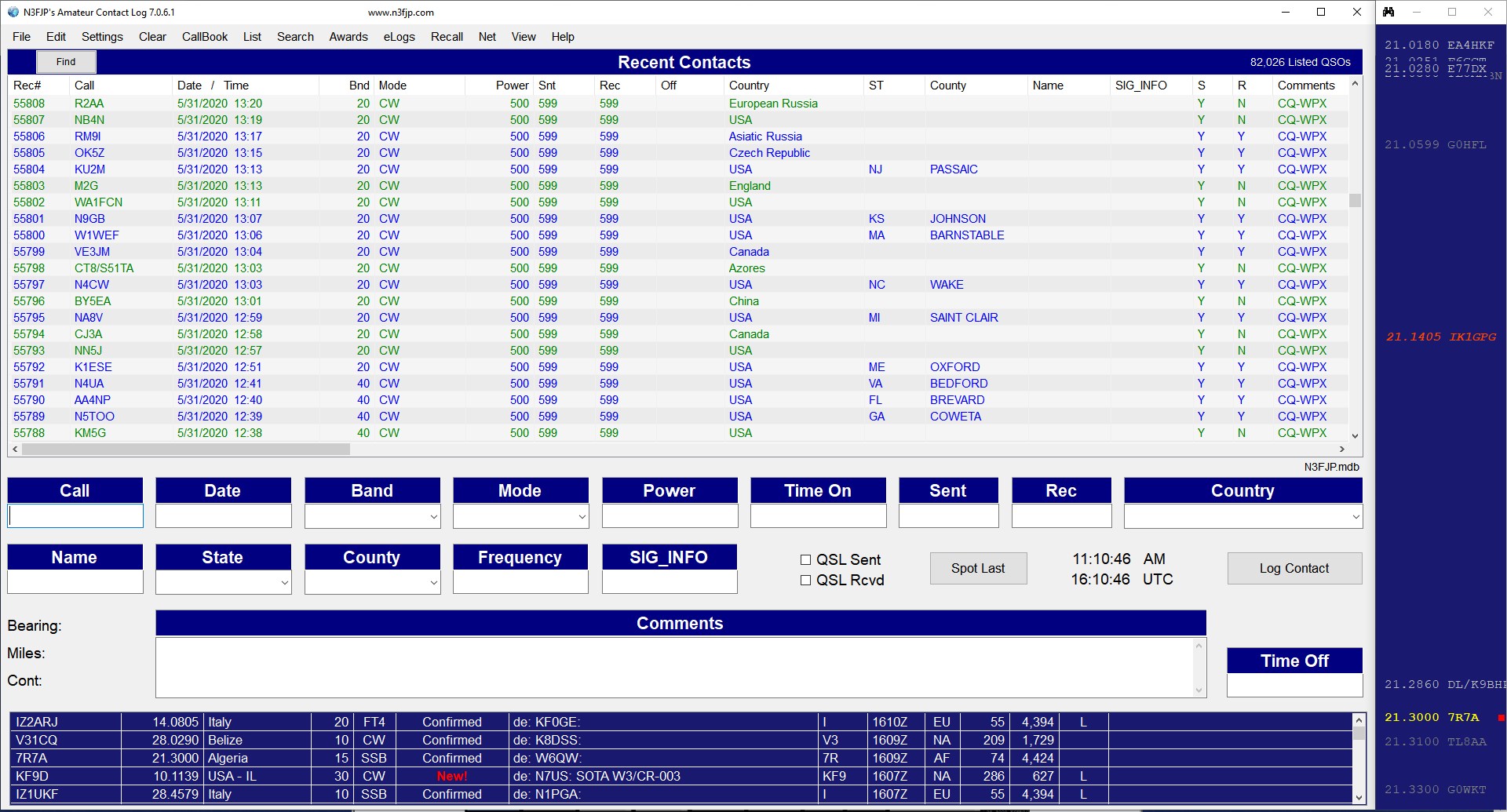Click the V31CQ Belize DX spot
Screen dimensions: 1507x812
pos(681,740)
